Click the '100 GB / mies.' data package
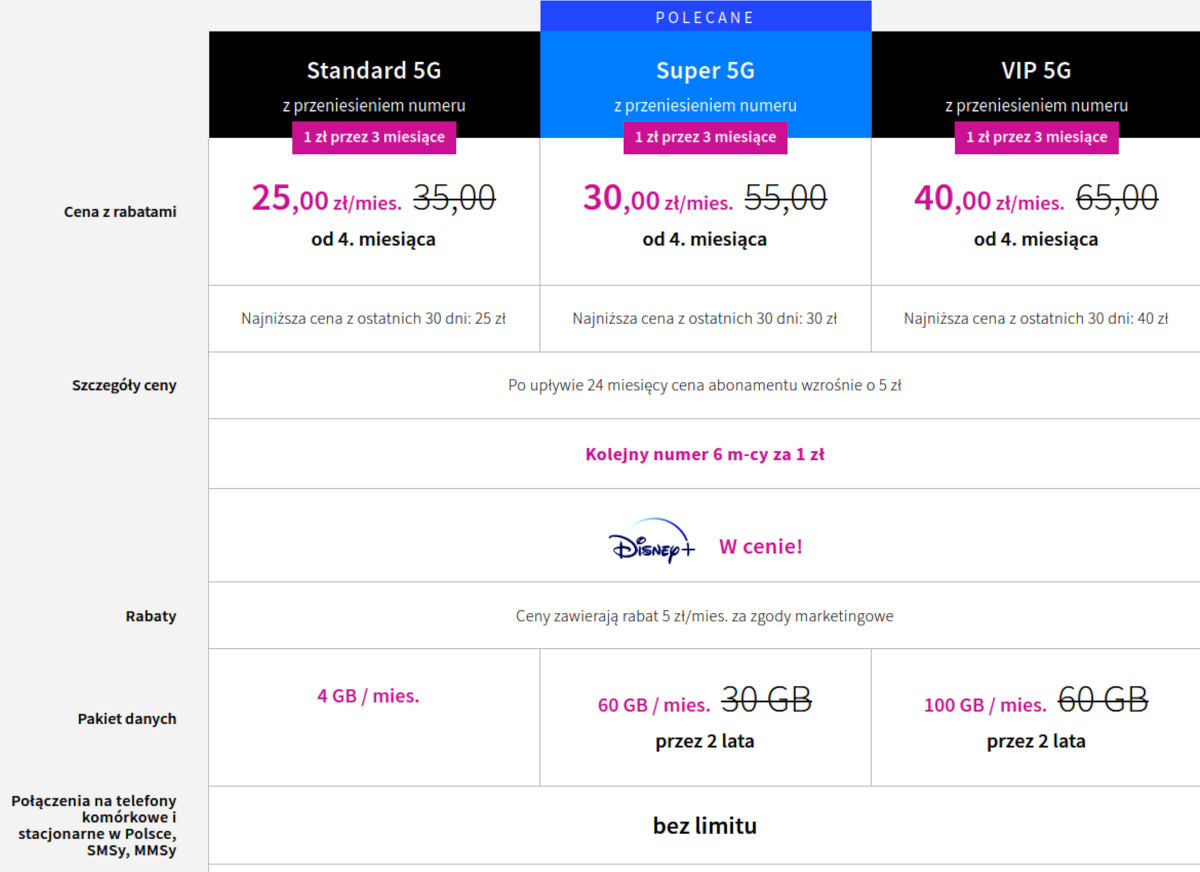Viewport: 1200px width, 872px height. point(984,705)
